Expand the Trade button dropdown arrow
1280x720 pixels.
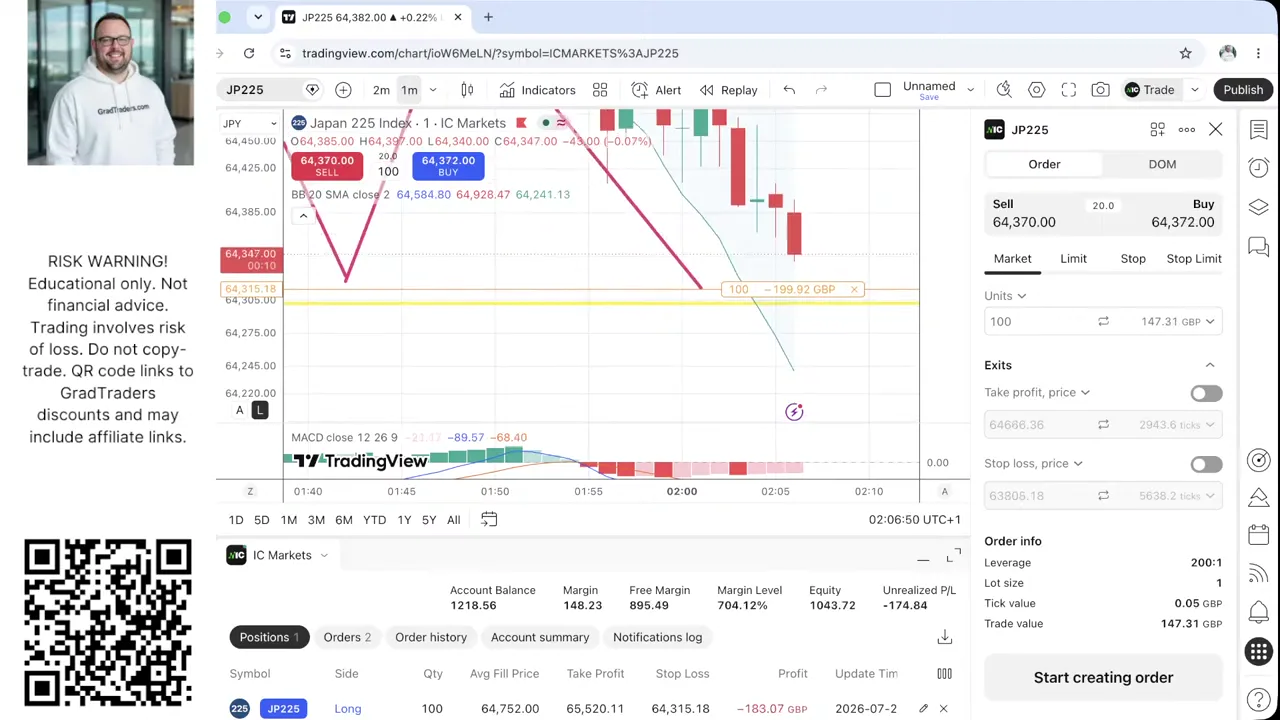tap(1194, 90)
